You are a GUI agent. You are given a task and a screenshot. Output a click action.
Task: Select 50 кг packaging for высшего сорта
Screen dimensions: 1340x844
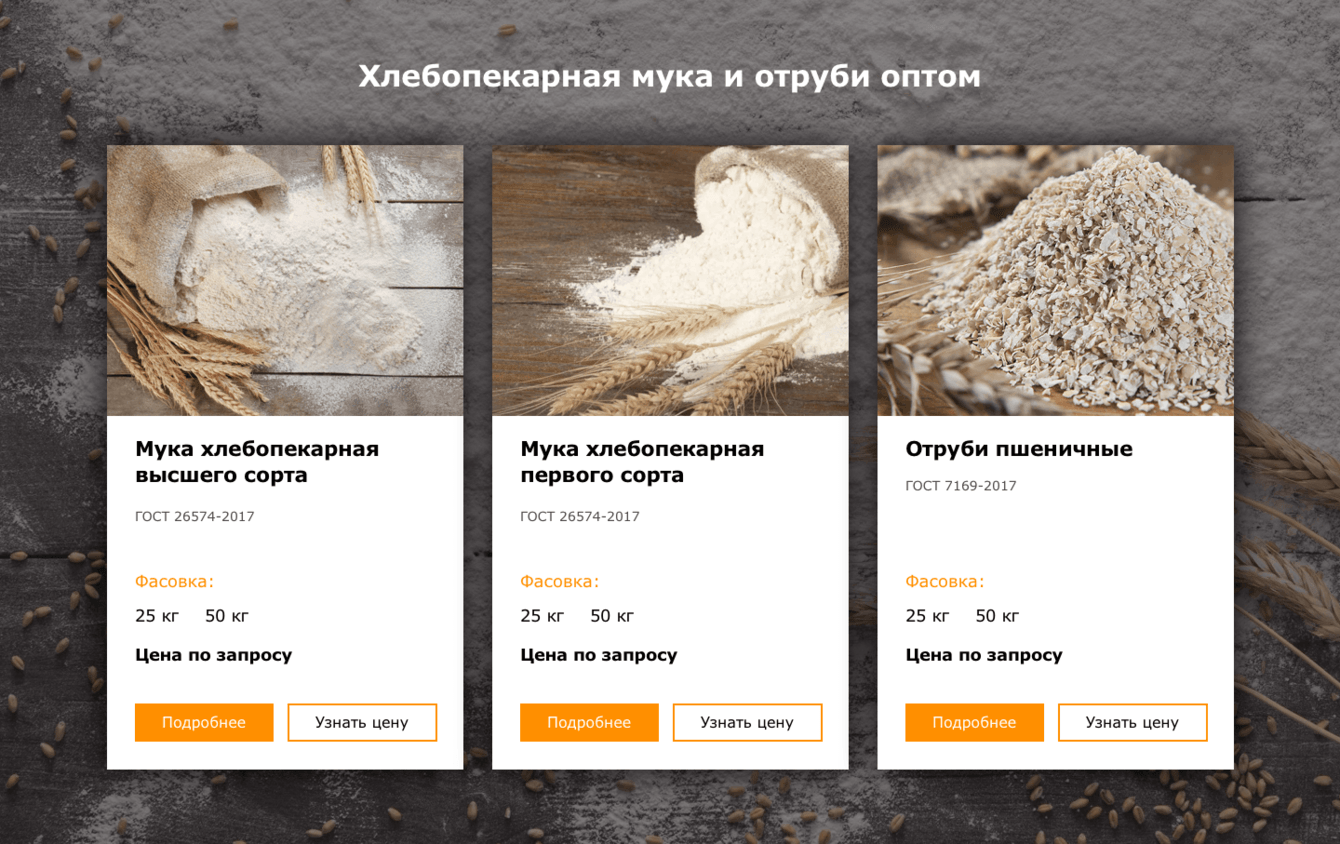[x=227, y=616]
